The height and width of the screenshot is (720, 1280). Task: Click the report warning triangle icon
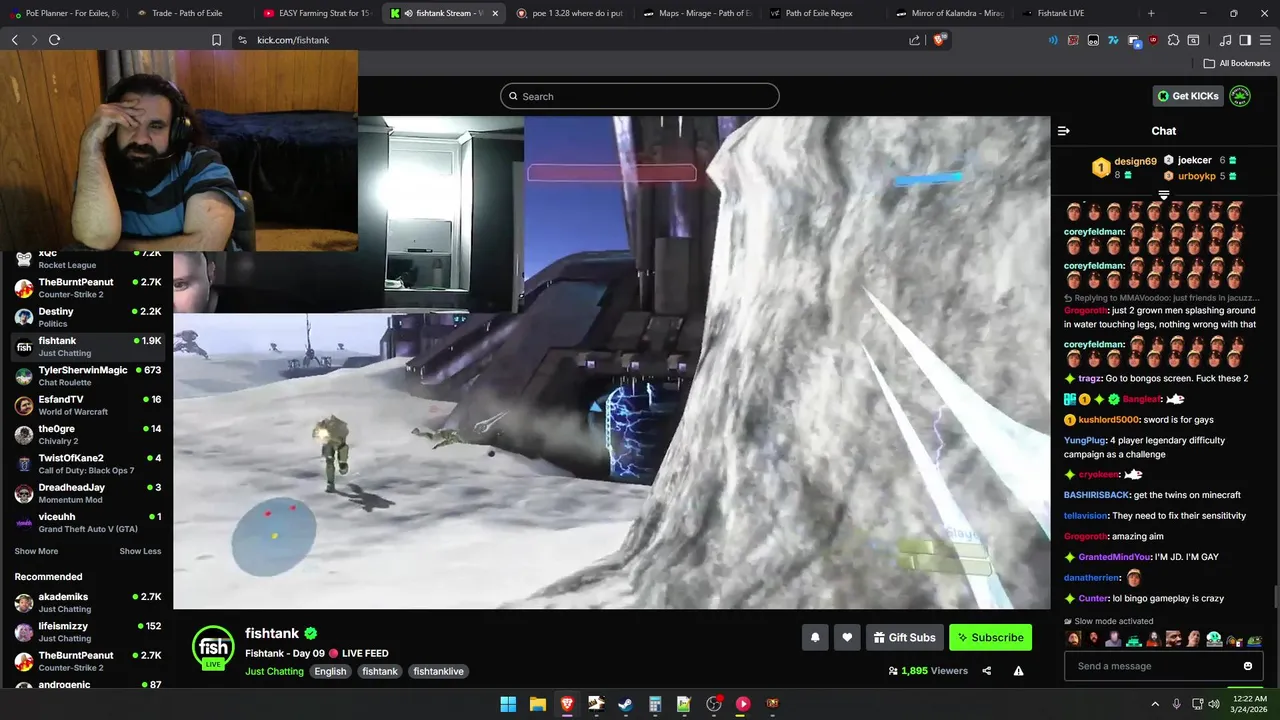[x=1018, y=671]
